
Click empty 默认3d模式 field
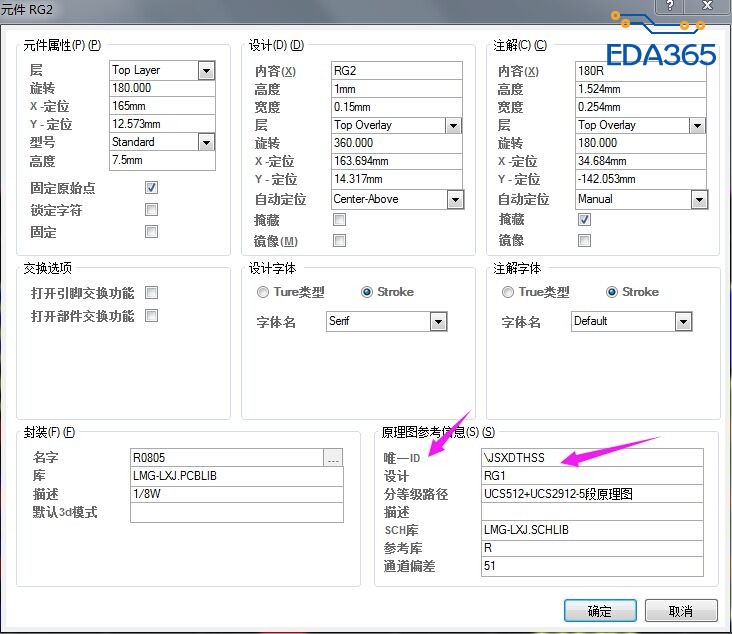tap(237, 513)
